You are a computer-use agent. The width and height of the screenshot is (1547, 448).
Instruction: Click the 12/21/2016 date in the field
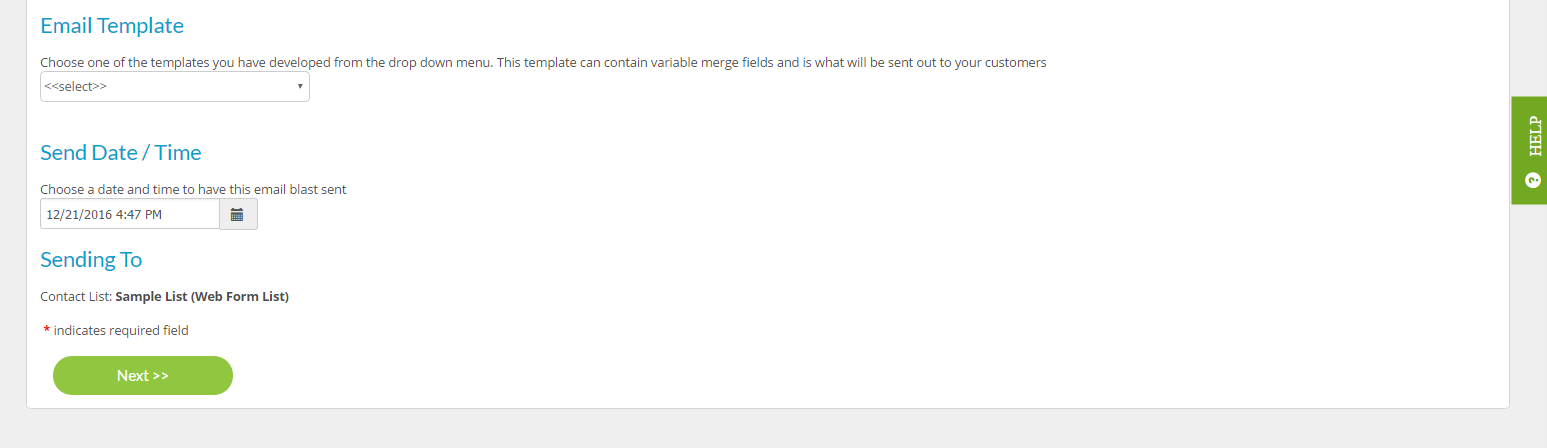pos(79,214)
